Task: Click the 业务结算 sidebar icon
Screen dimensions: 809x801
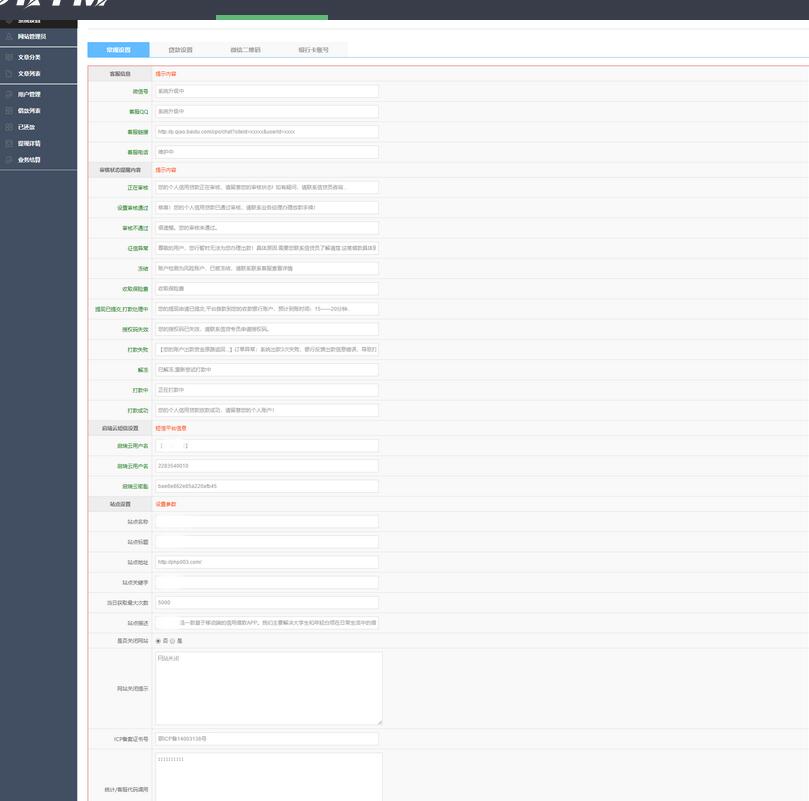Action: [9, 159]
